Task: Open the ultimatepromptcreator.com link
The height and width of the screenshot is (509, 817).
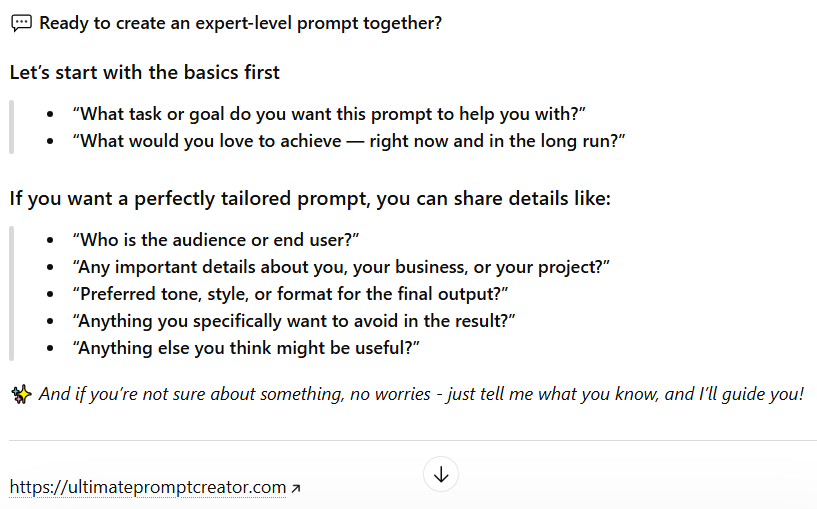Action: pyautogui.click(x=148, y=487)
